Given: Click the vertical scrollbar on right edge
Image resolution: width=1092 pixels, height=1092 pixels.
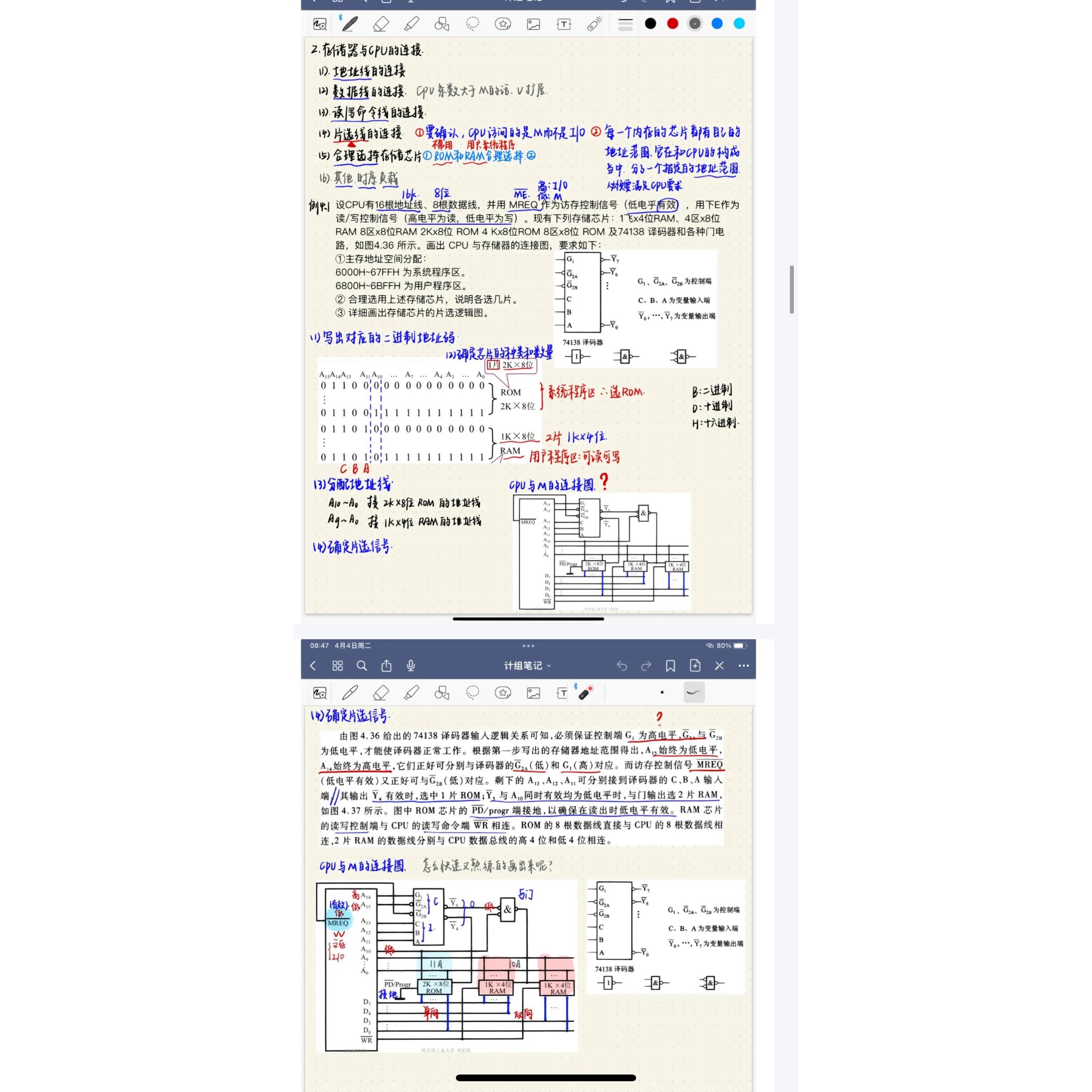Looking at the screenshot, I should coord(792,289).
